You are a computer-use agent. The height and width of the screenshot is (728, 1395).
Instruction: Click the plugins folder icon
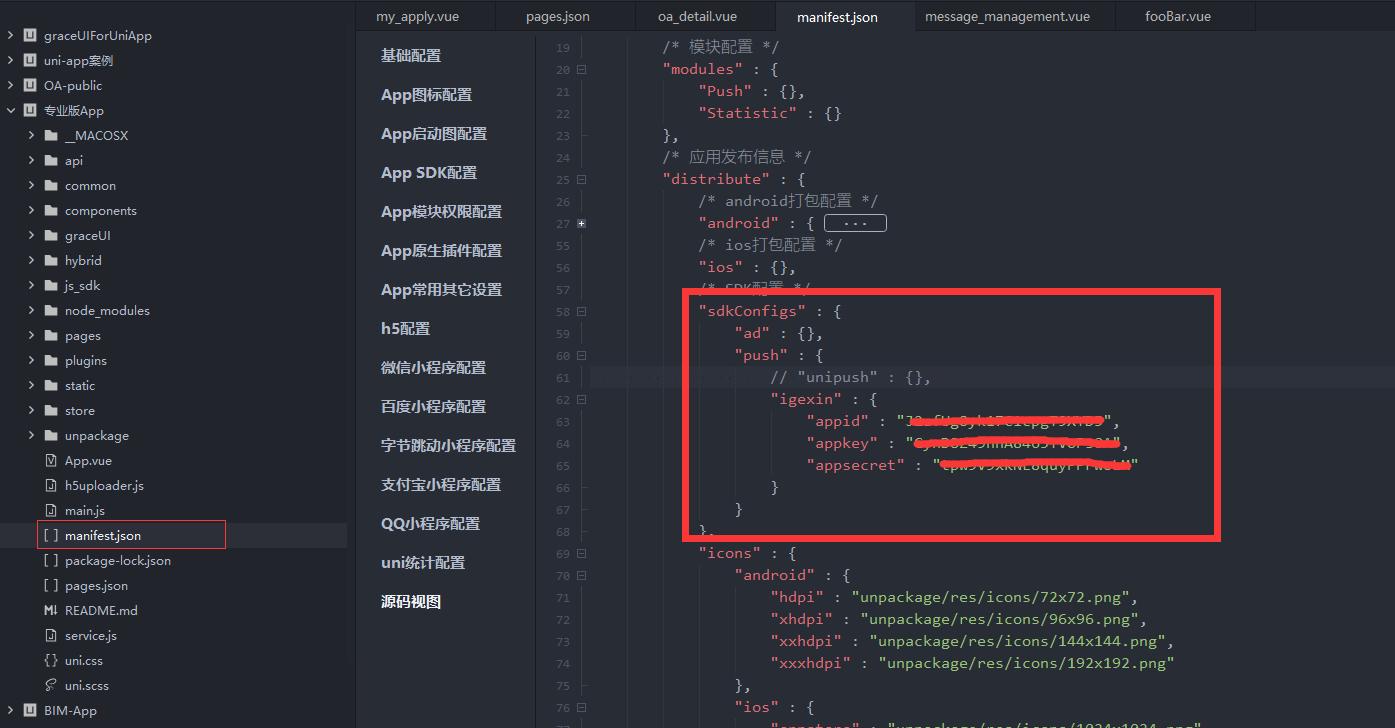click(51, 360)
